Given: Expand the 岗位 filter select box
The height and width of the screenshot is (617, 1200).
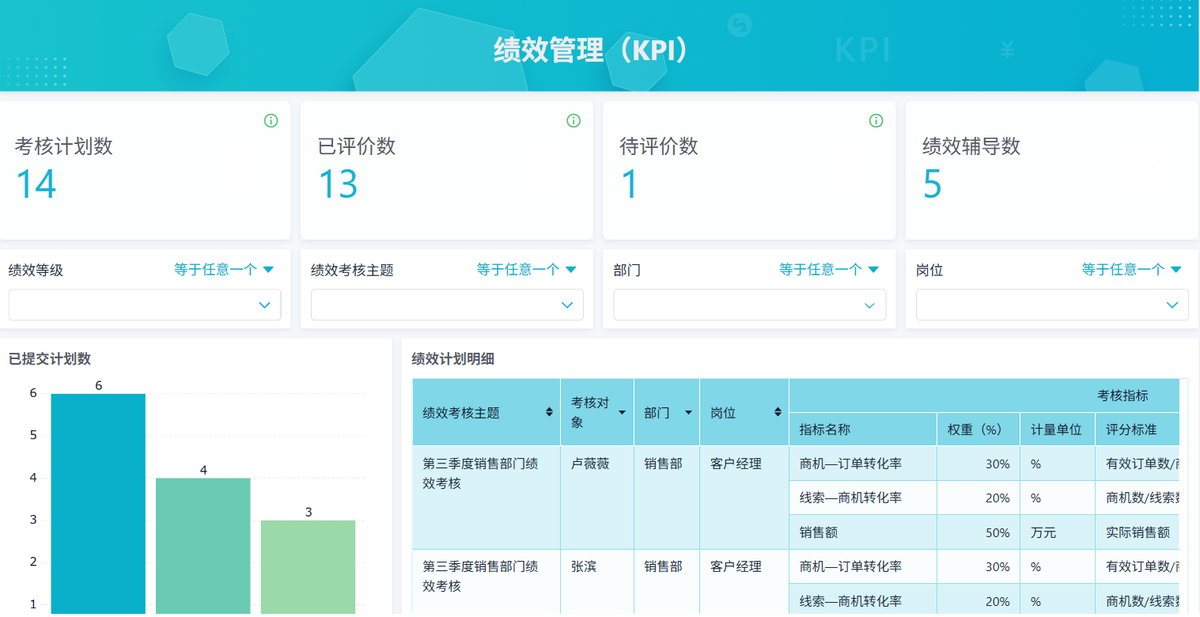Looking at the screenshot, I should point(1052,305).
